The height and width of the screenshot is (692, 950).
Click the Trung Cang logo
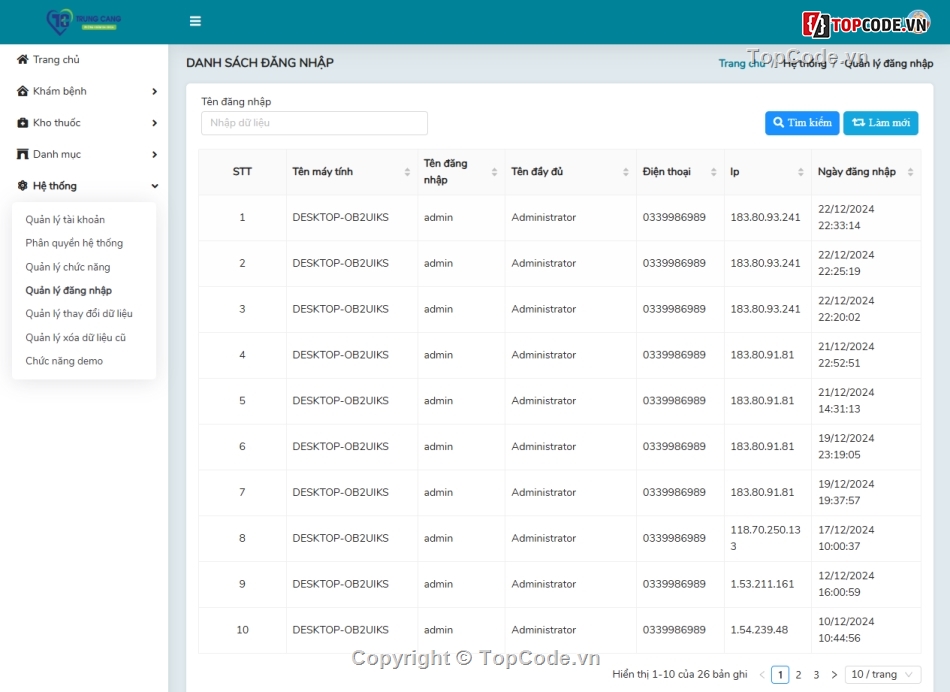(84, 22)
